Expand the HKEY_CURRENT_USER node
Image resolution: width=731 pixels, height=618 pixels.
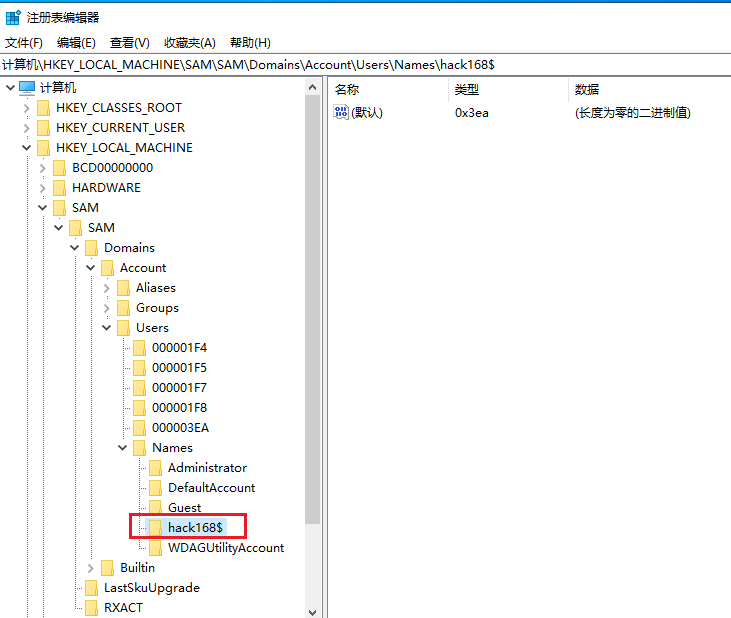coord(26,128)
